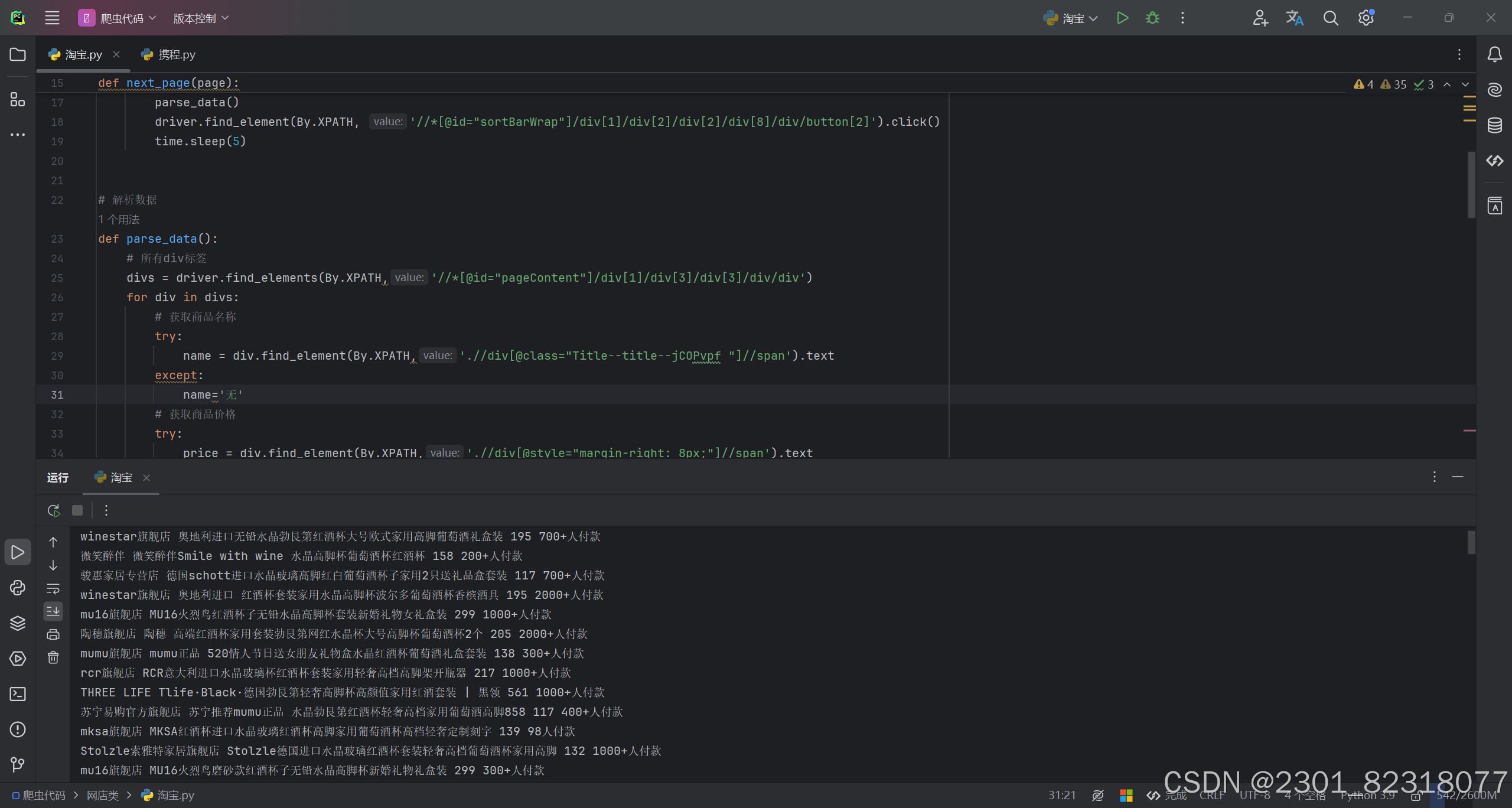Click the 1 个用法 usages hint

point(119,219)
